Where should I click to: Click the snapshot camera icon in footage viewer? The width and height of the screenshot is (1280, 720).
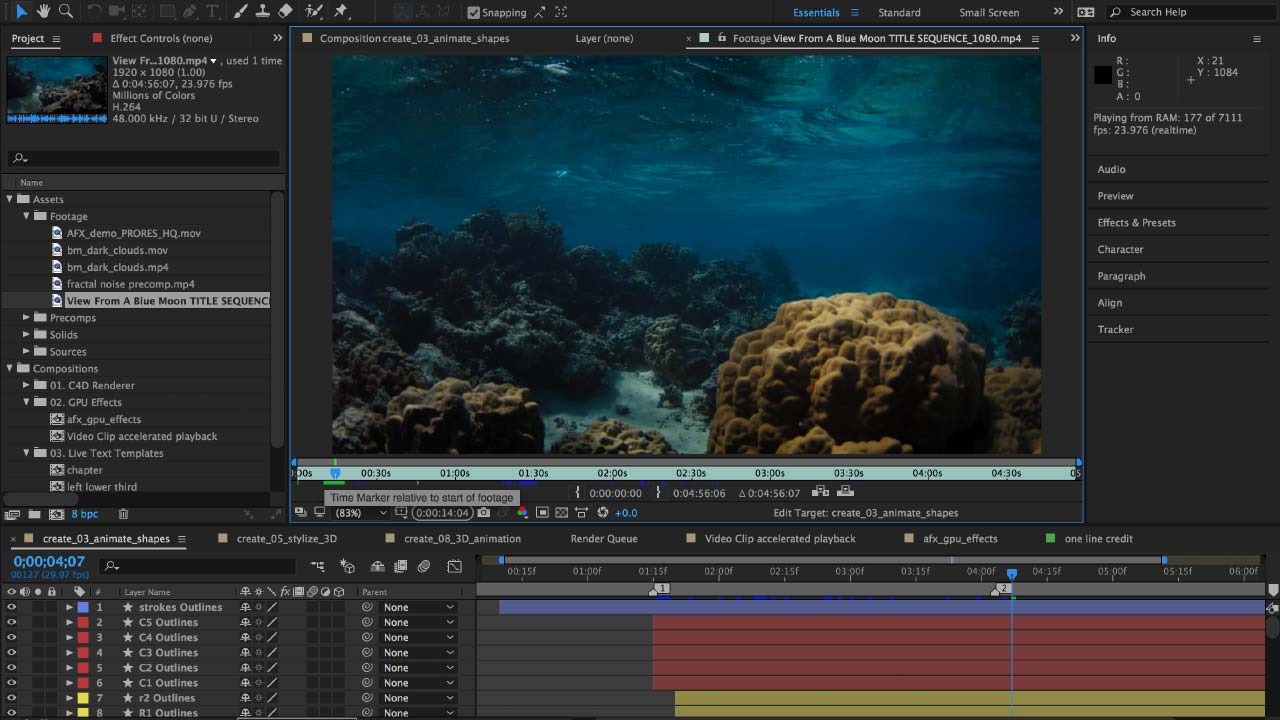click(484, 513)
